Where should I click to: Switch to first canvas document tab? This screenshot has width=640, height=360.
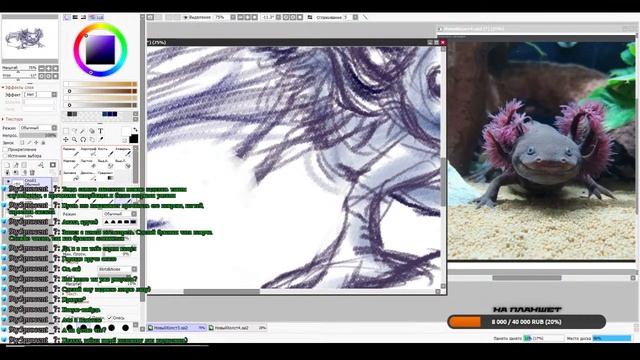(176, 328)
